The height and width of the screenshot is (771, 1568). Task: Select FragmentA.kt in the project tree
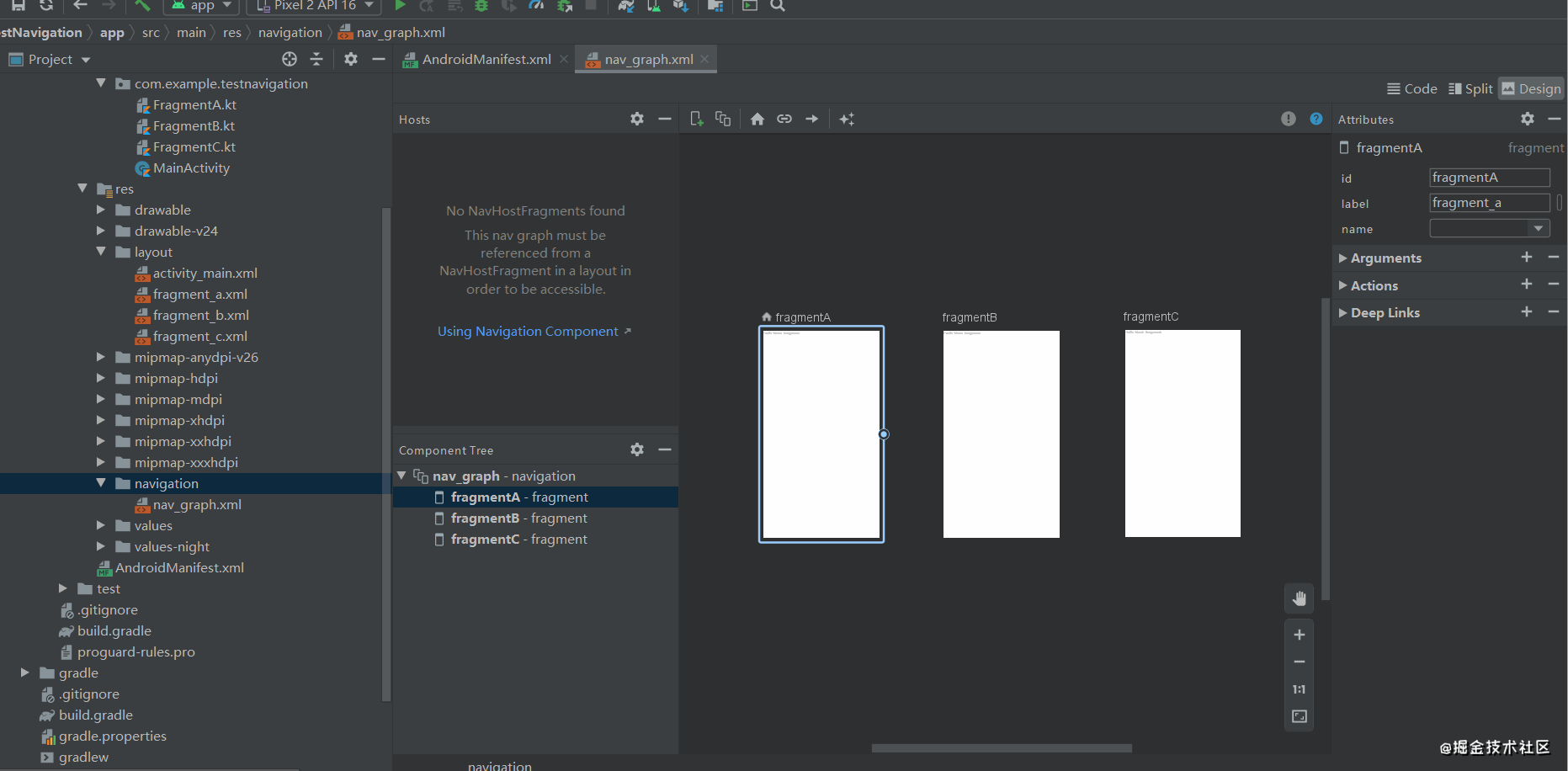point(194,104)
